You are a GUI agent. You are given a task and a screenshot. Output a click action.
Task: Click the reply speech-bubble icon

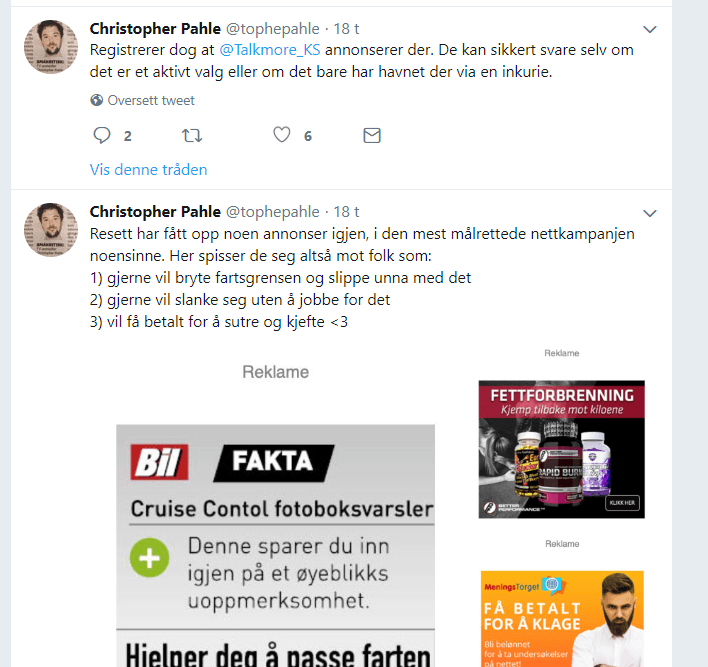point(102,135)
